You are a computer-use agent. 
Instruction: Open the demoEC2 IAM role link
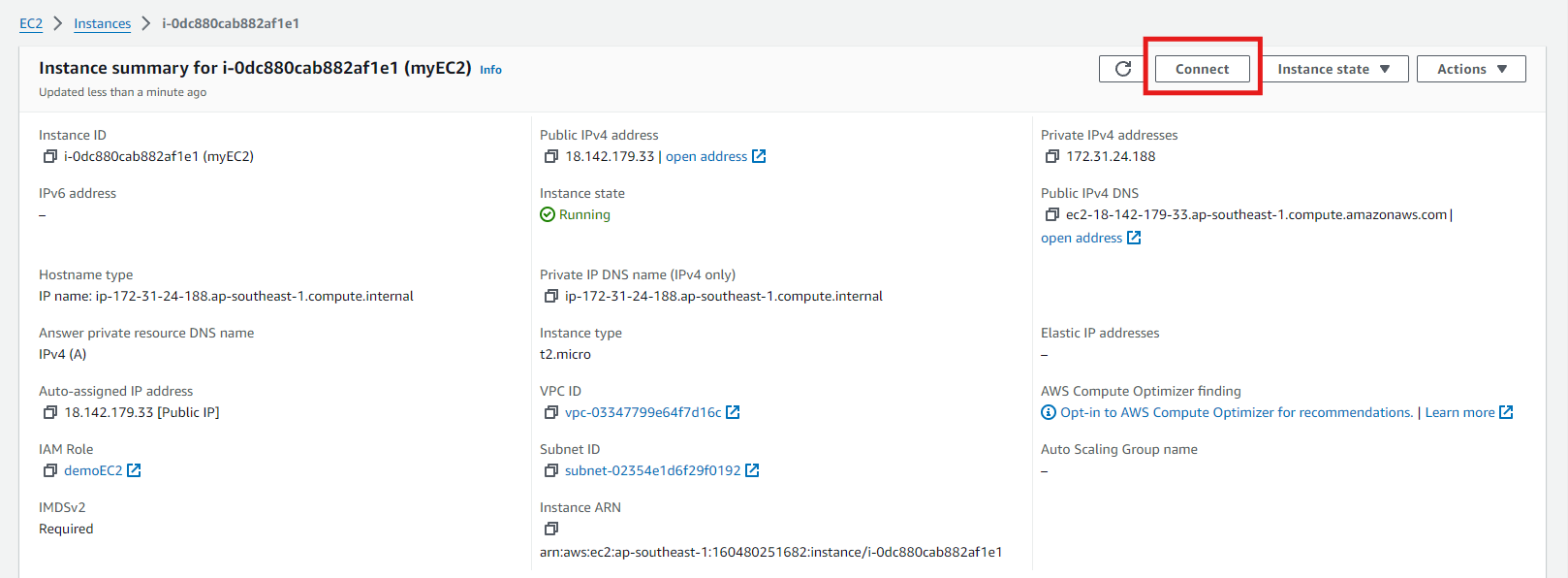pos(93,470)
